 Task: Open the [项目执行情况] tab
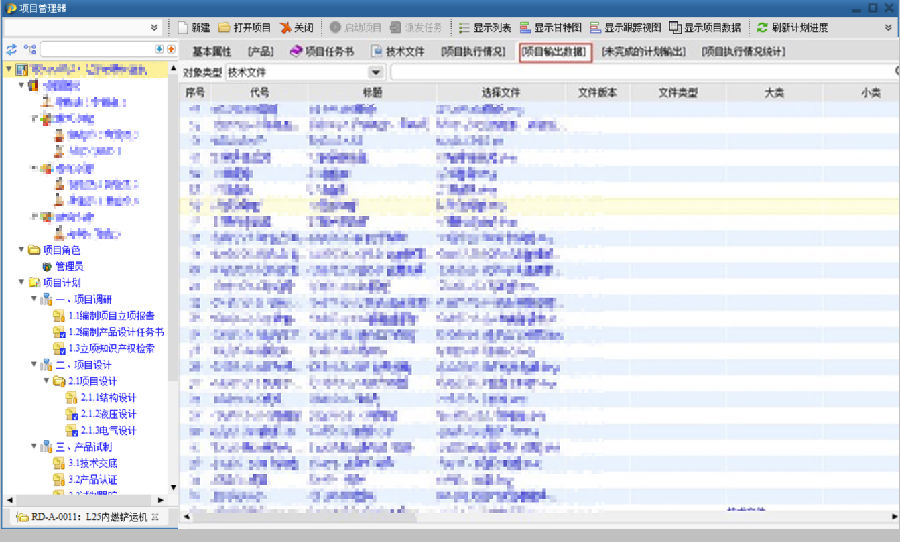point(474,52)
